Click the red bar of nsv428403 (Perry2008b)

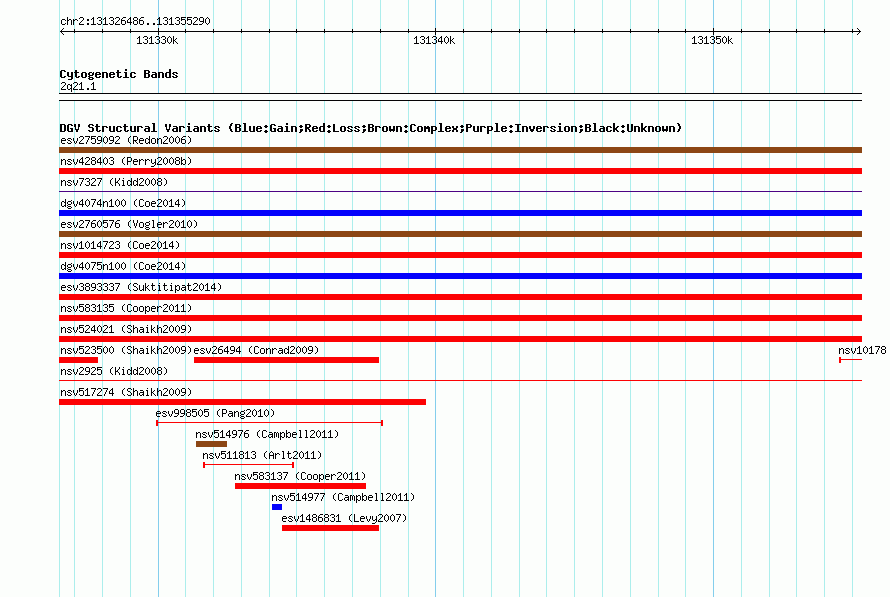pos(460,171)
